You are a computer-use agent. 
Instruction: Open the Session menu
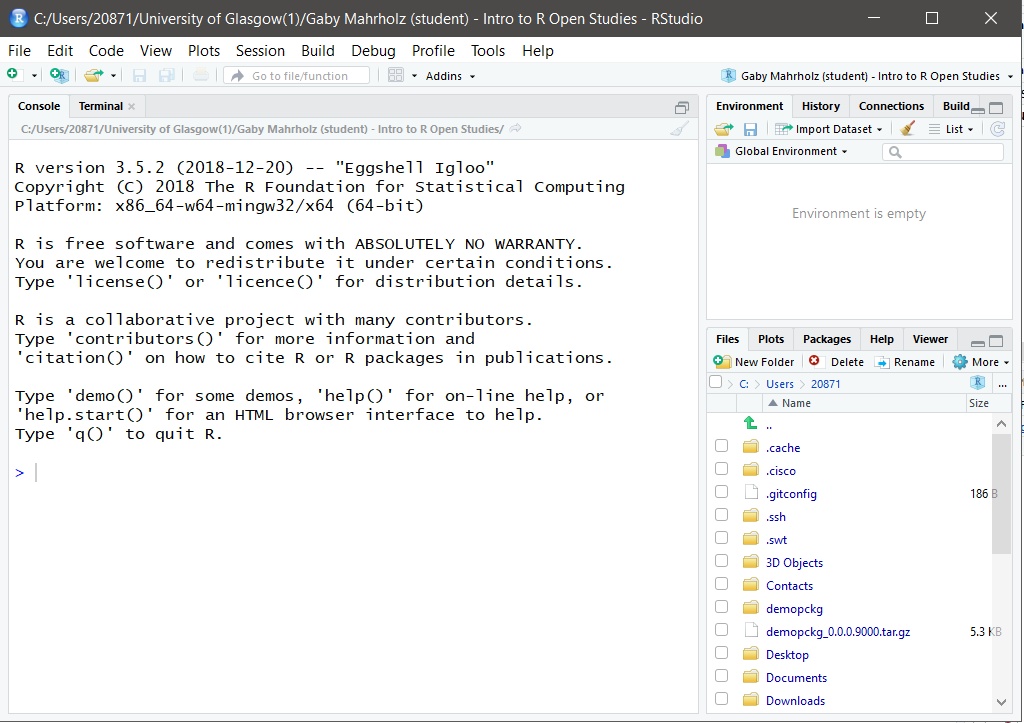click(260, 51)
